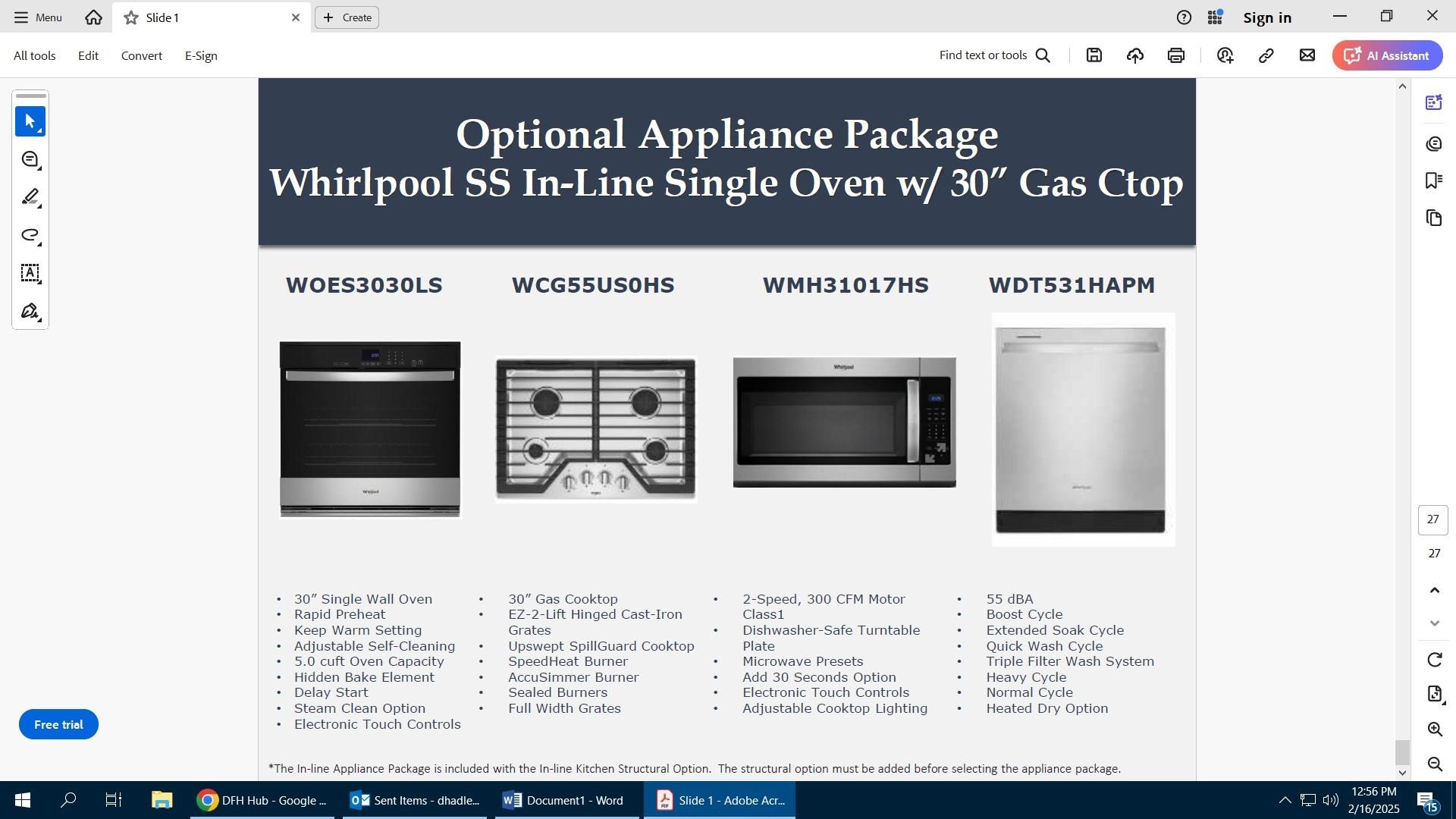1456x819 pixels.
Task: Open the fill and sign tool
Action: 30,311
